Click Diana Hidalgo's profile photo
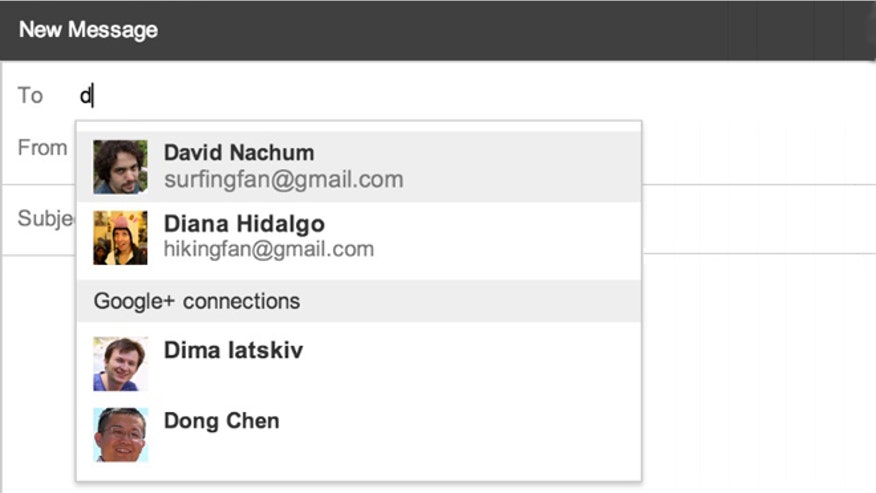876x493 pixels. (x=120, y=238)
